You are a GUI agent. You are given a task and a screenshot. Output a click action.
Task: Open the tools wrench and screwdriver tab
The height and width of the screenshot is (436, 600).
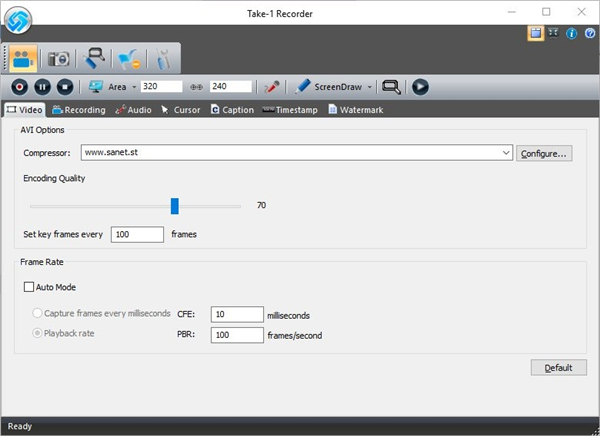coord(164,58)
